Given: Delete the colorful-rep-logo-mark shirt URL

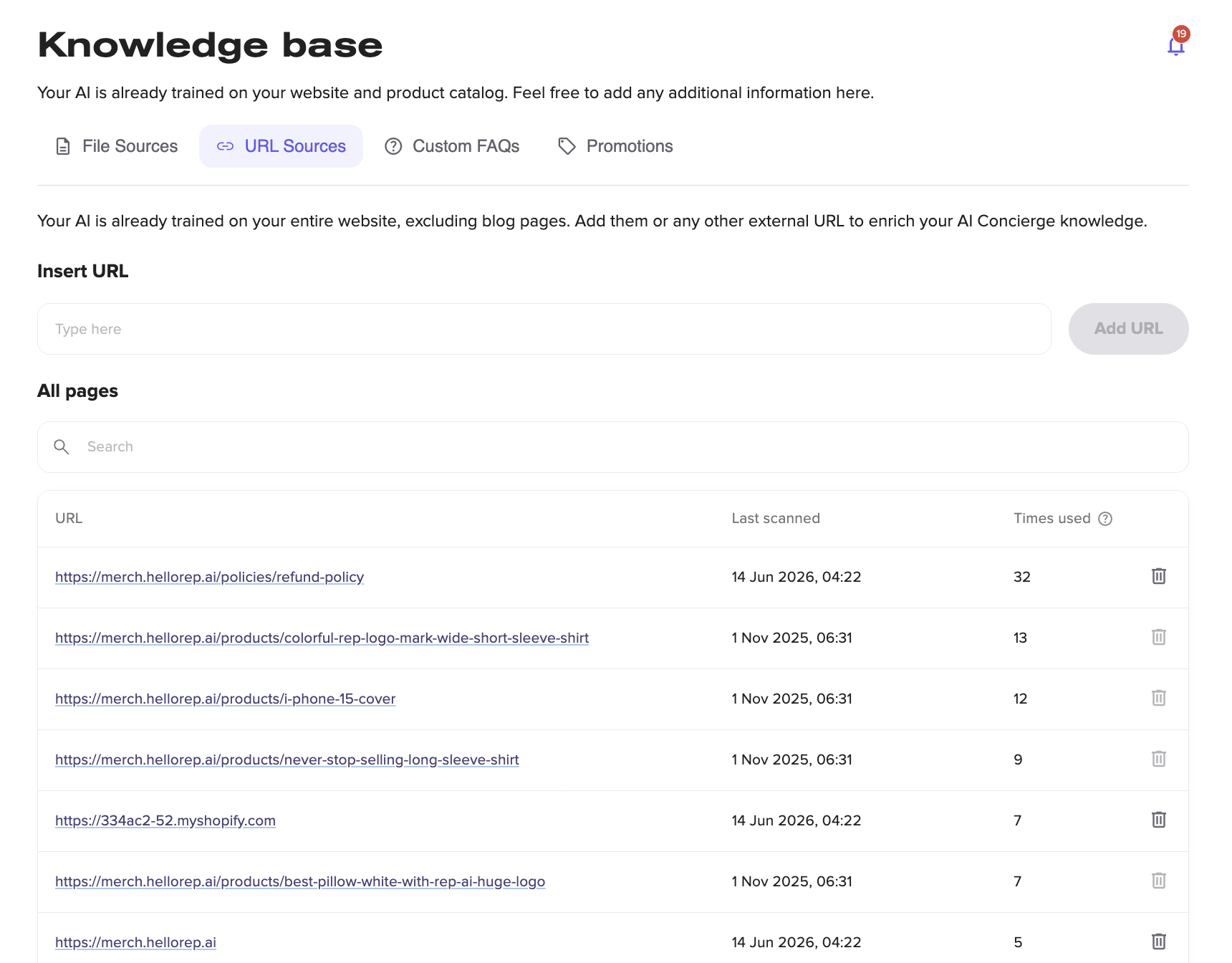Looking at the screenshot, I should [x=1158, y=637].
